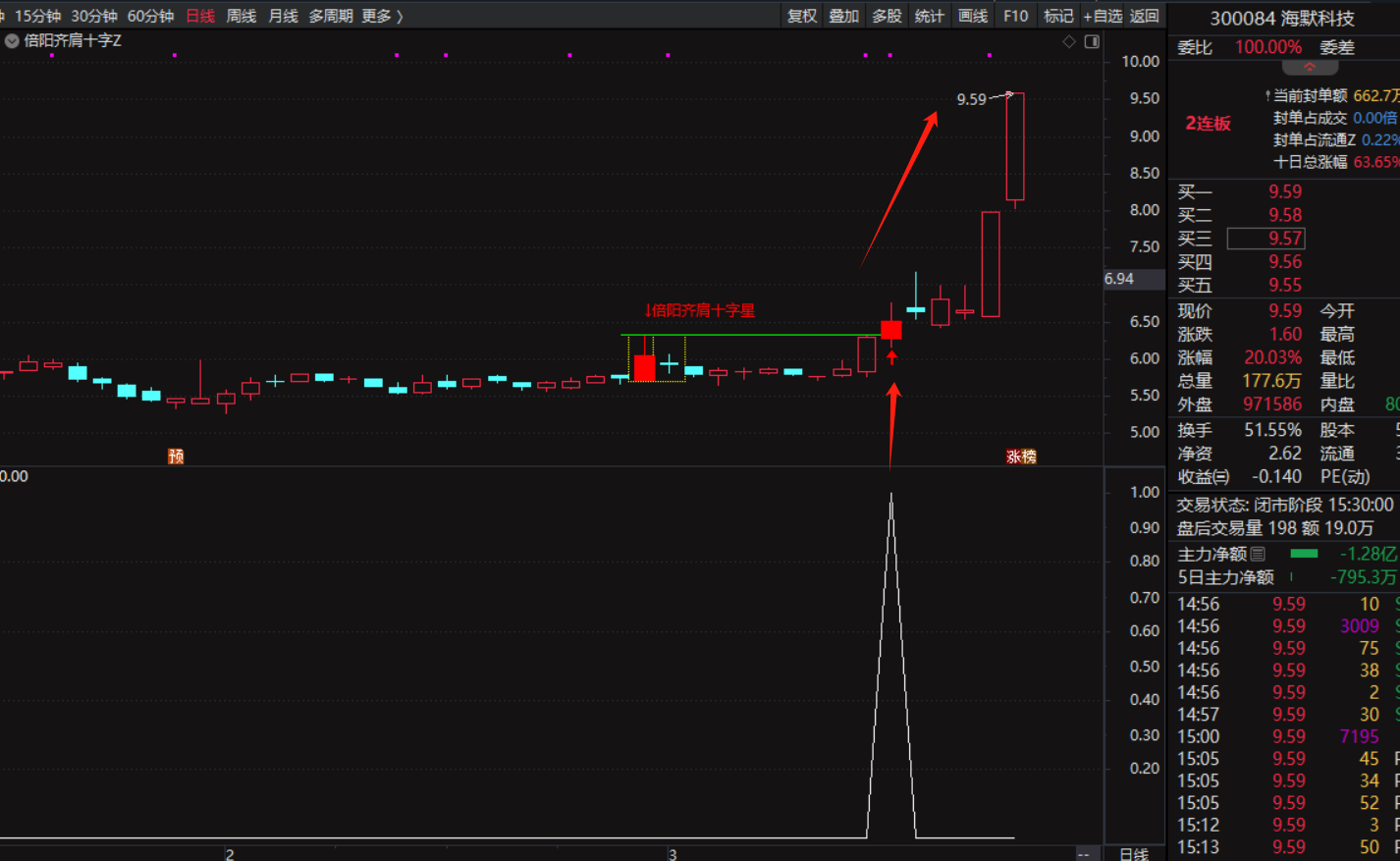Screen dimensions: 1400x861
Task: Toggle 复权 price adjustment
Action: click(802, 16)
